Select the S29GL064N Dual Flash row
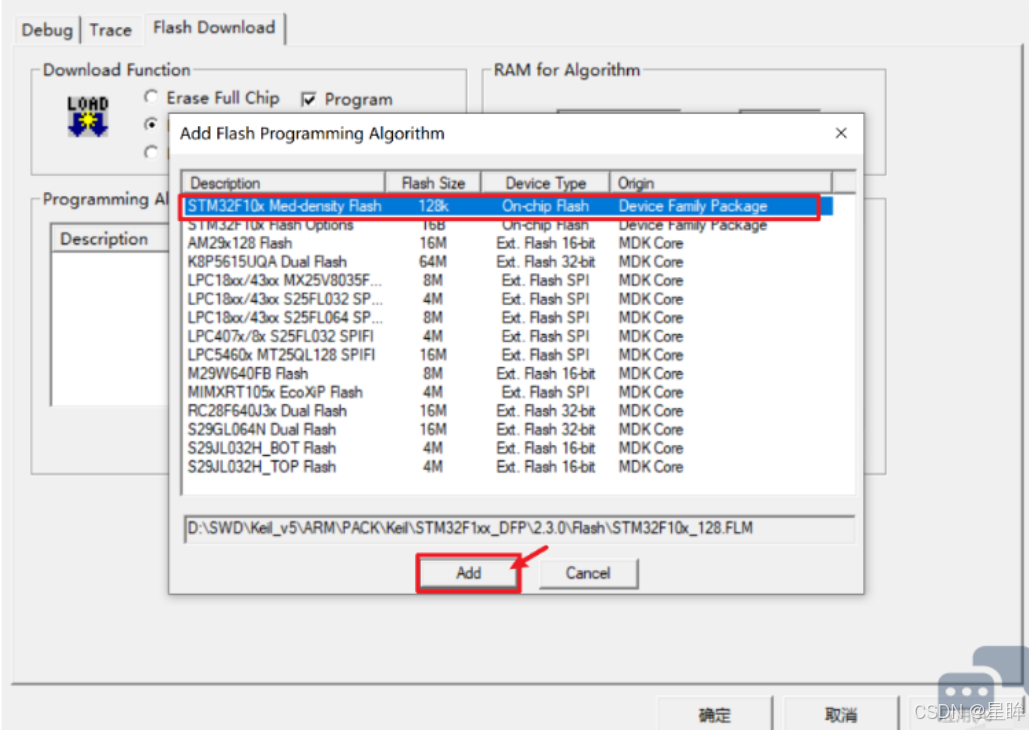Image resolution: width=1029 pixels, height=730 pixels. [509, 429]
